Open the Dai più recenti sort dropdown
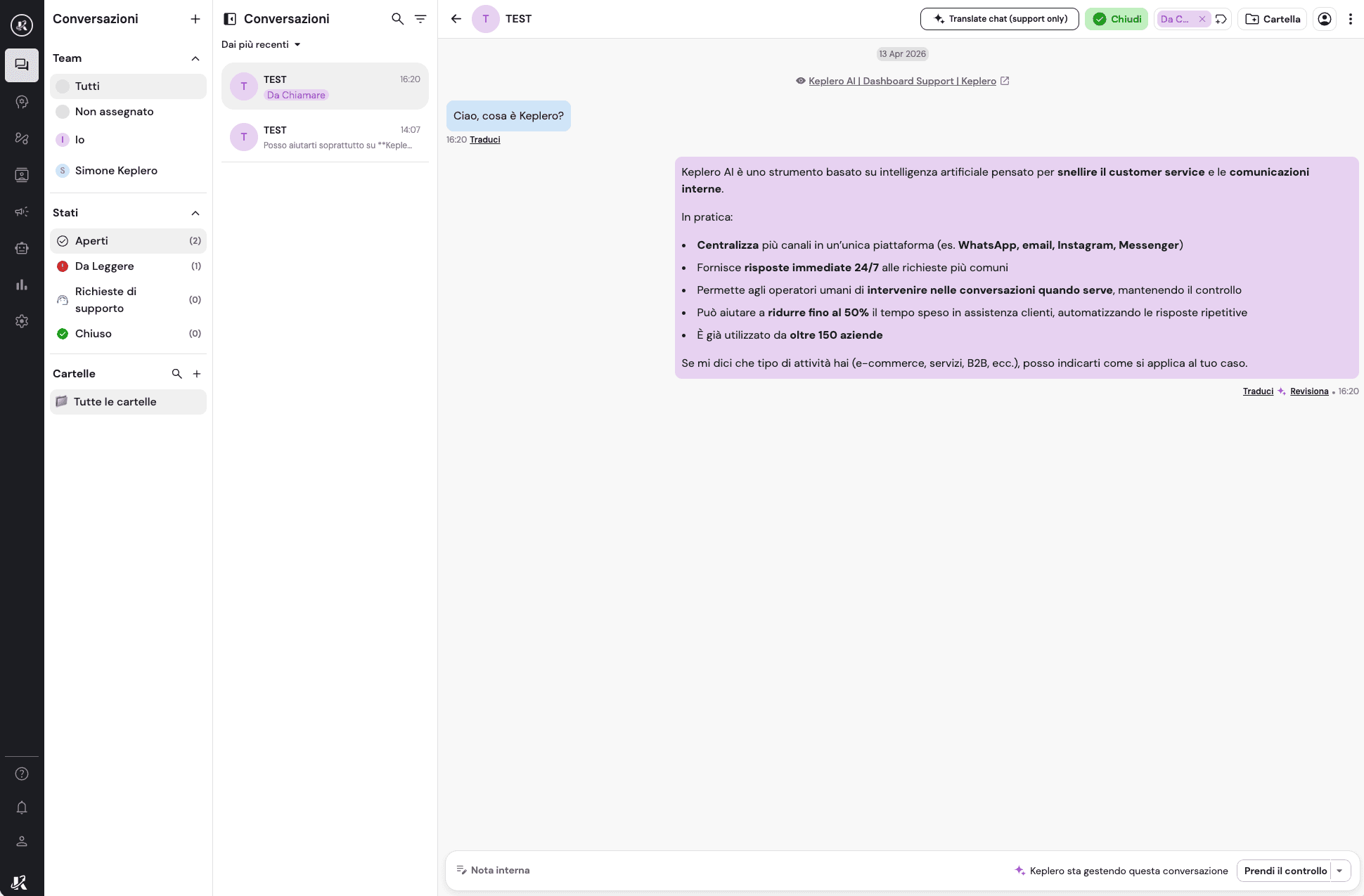Viewport: 1364px width, 896px height. [261, 44]
